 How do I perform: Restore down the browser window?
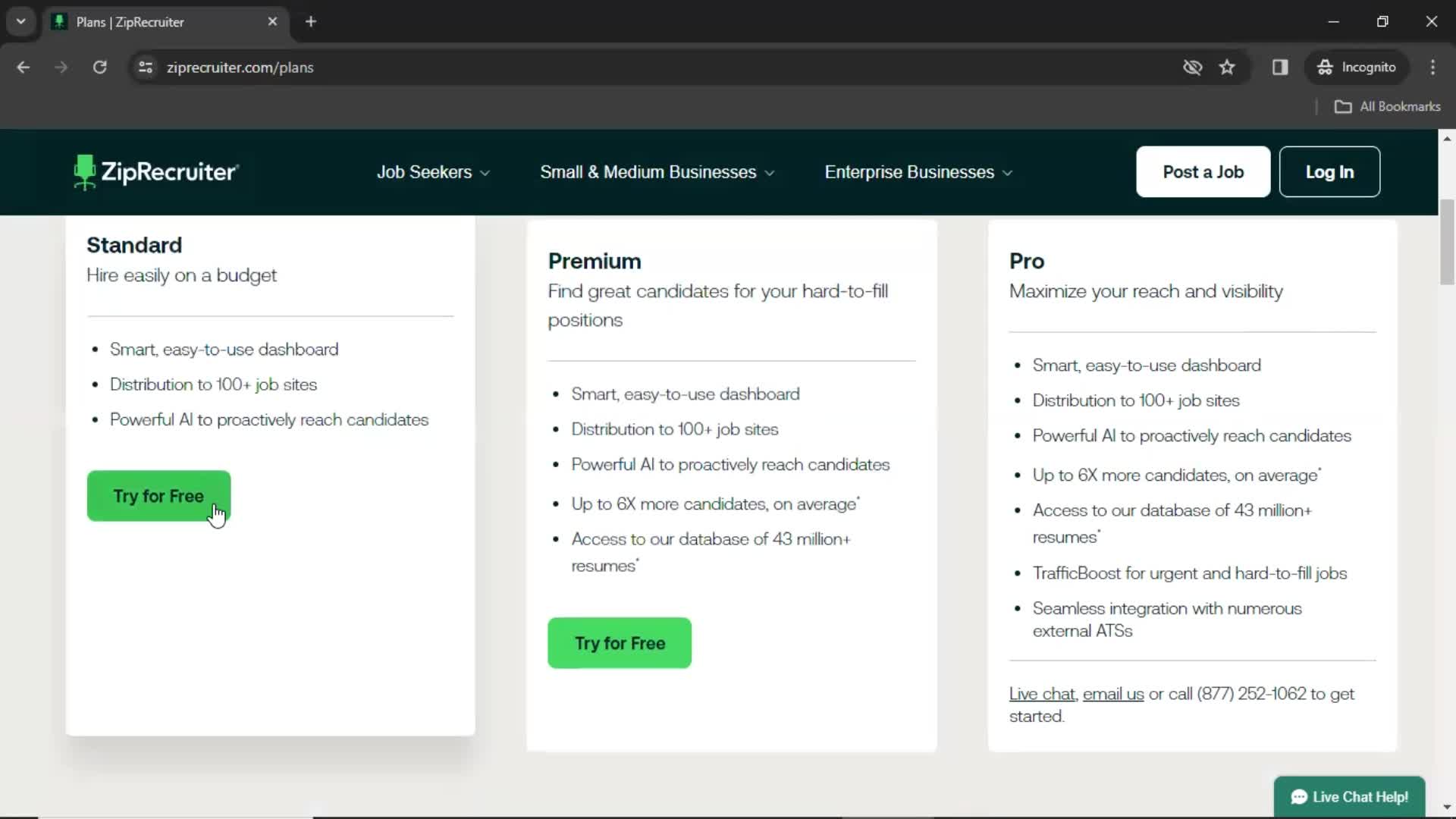coord(1382,22)
